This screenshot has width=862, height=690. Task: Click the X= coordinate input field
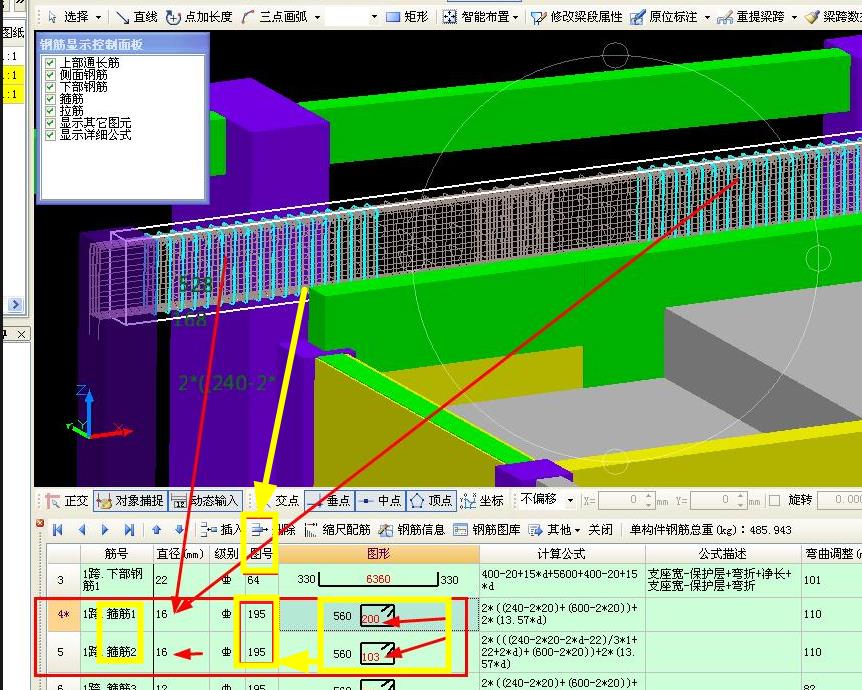(626, 500)
